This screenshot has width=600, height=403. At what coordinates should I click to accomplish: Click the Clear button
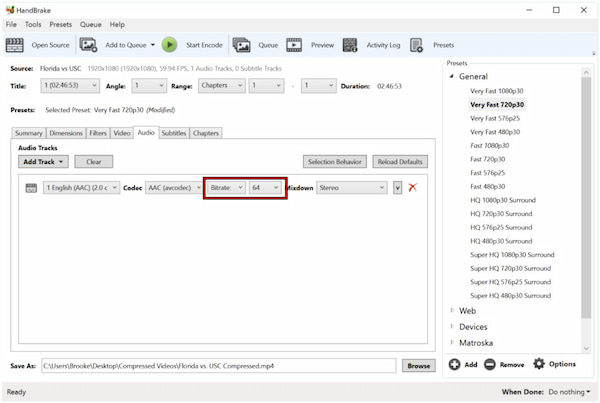click(x=94, y=162)
